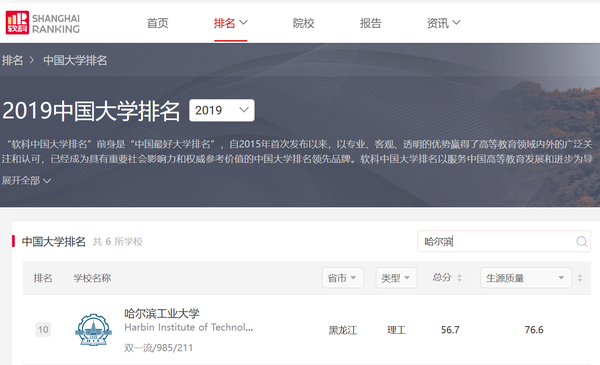Viewport: 600px width, 365px height.
Task: Open the 哈尔滨工业大学 school link
Action: click(161, 313)
